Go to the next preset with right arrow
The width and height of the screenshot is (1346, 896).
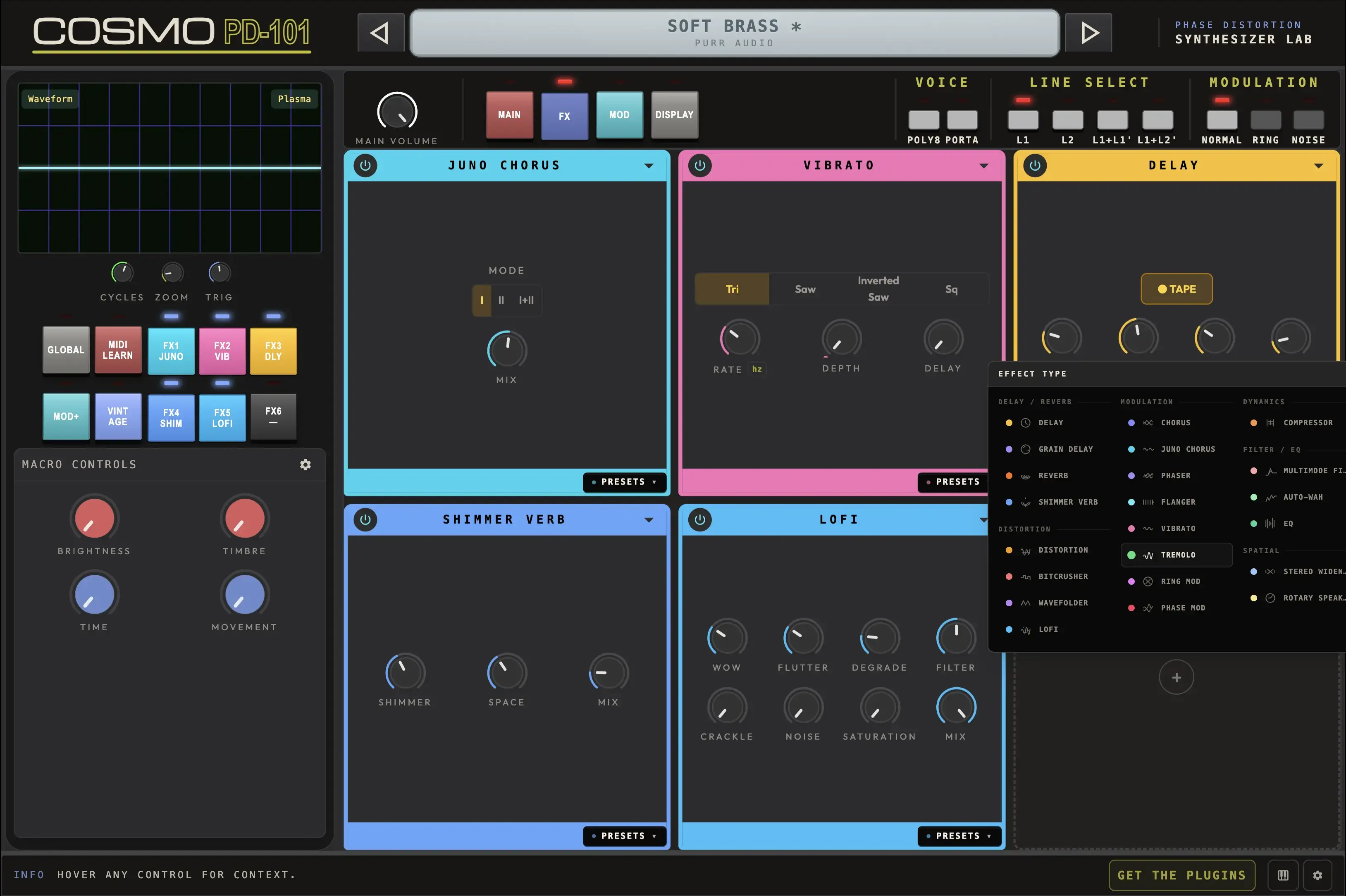[x=1088, y=33]
